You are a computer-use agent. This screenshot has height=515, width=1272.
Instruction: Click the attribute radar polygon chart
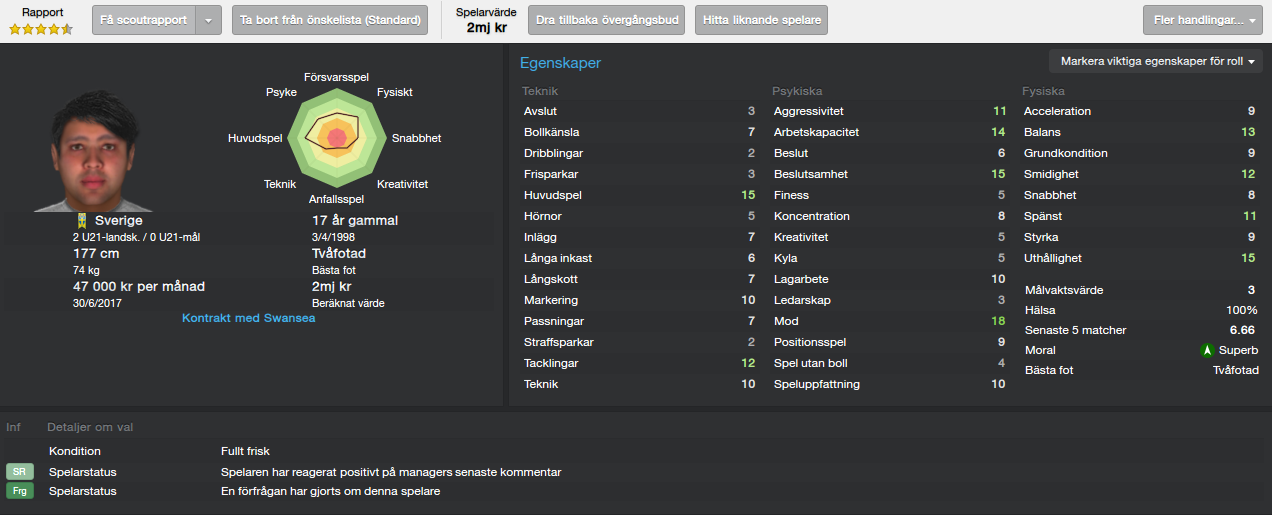pos(337,137)
